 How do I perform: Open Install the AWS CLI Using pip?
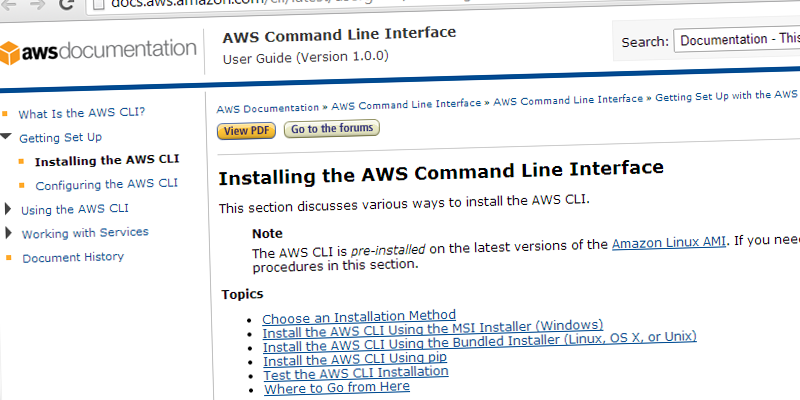[355, 358]
